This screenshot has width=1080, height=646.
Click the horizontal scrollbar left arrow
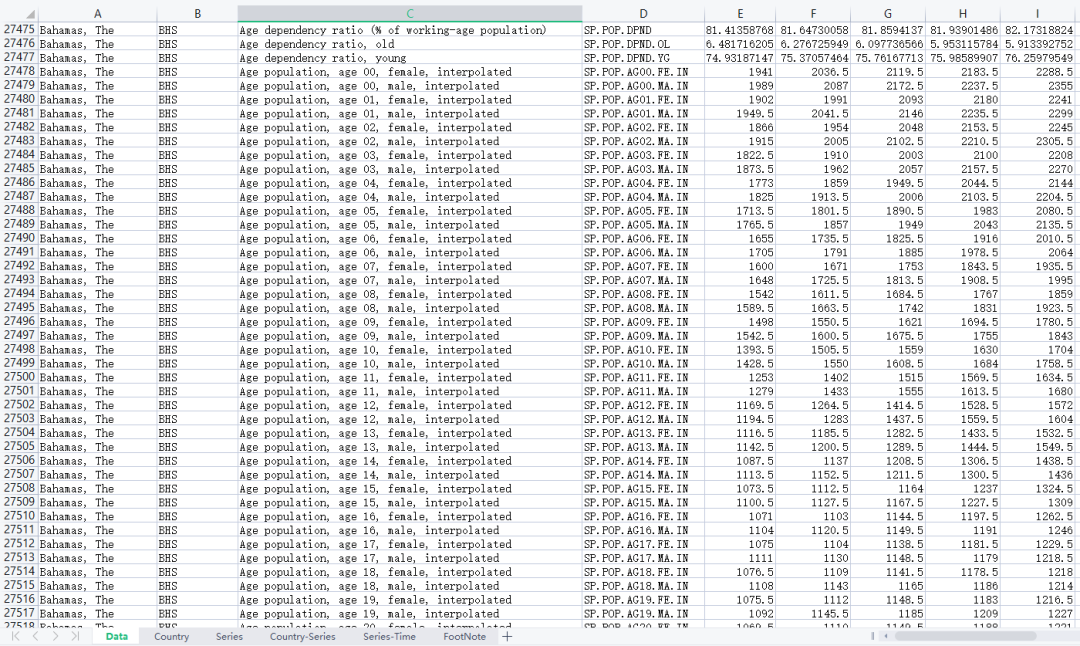tap(886, 636)
